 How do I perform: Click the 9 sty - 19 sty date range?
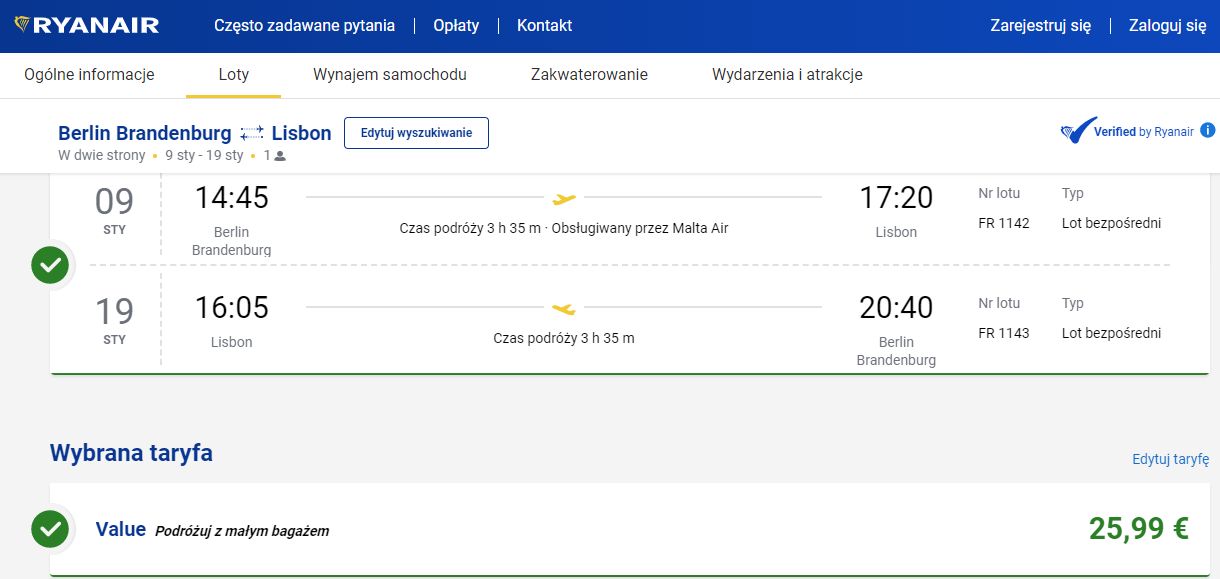204,156
